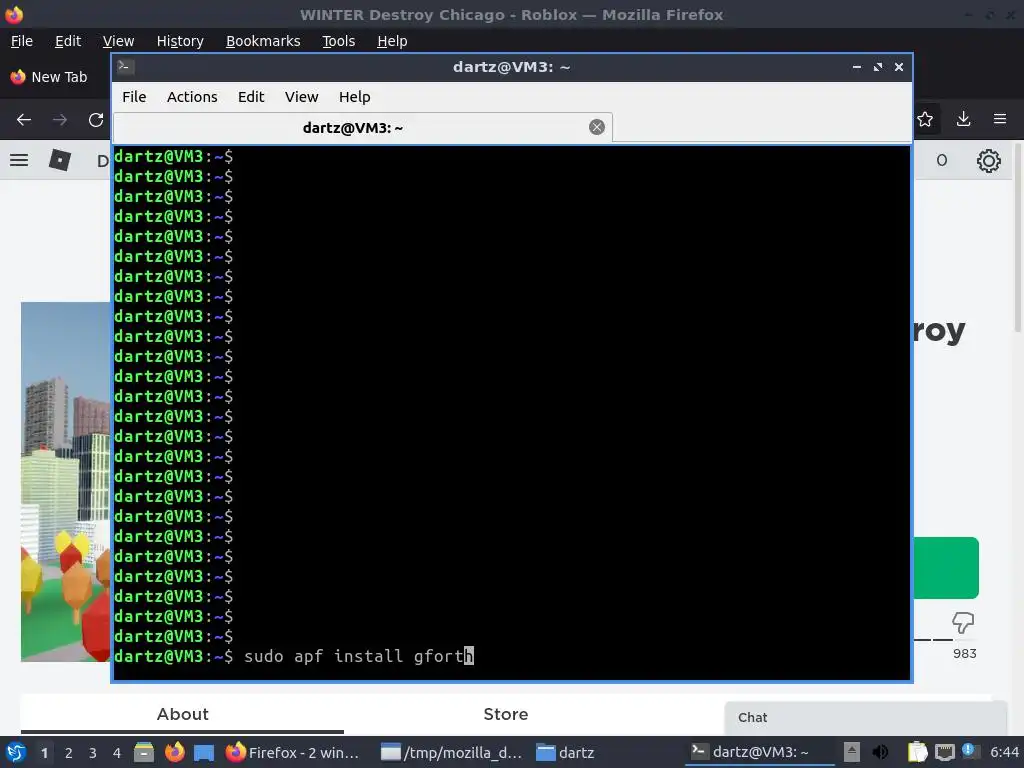This screenshot has width=1024, height=768.
Task: Click the removable media eject tray icon
Action: click(852, 752)
